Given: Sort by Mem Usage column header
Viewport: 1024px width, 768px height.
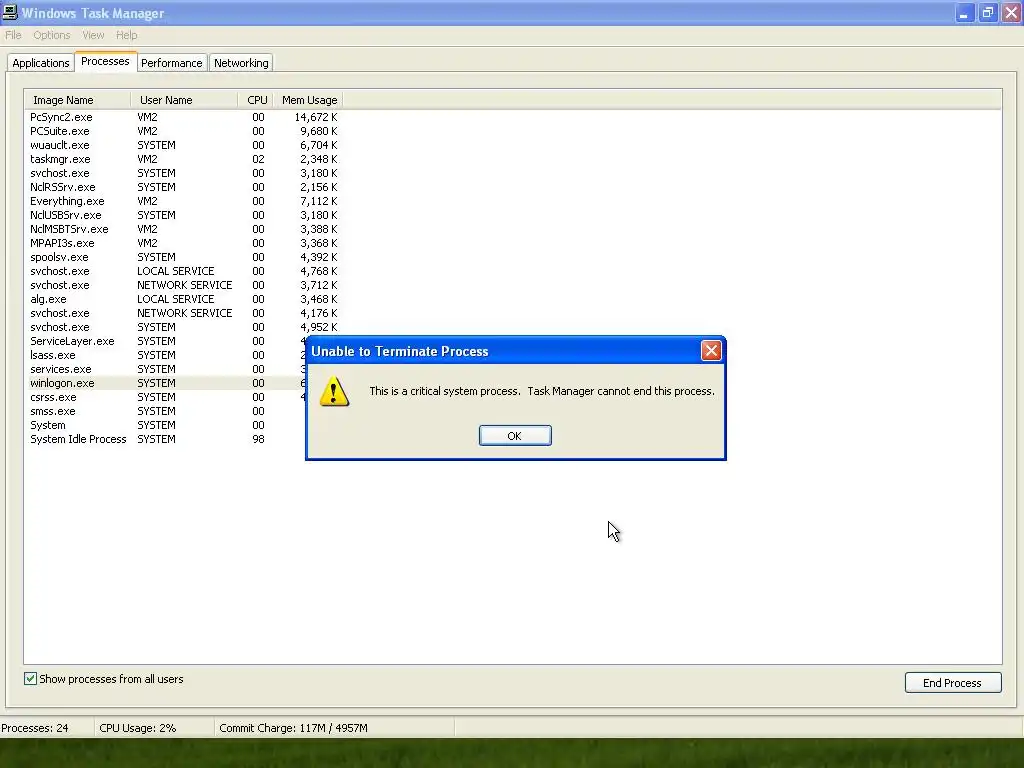Looking at the screenshot, I should 308,100.
